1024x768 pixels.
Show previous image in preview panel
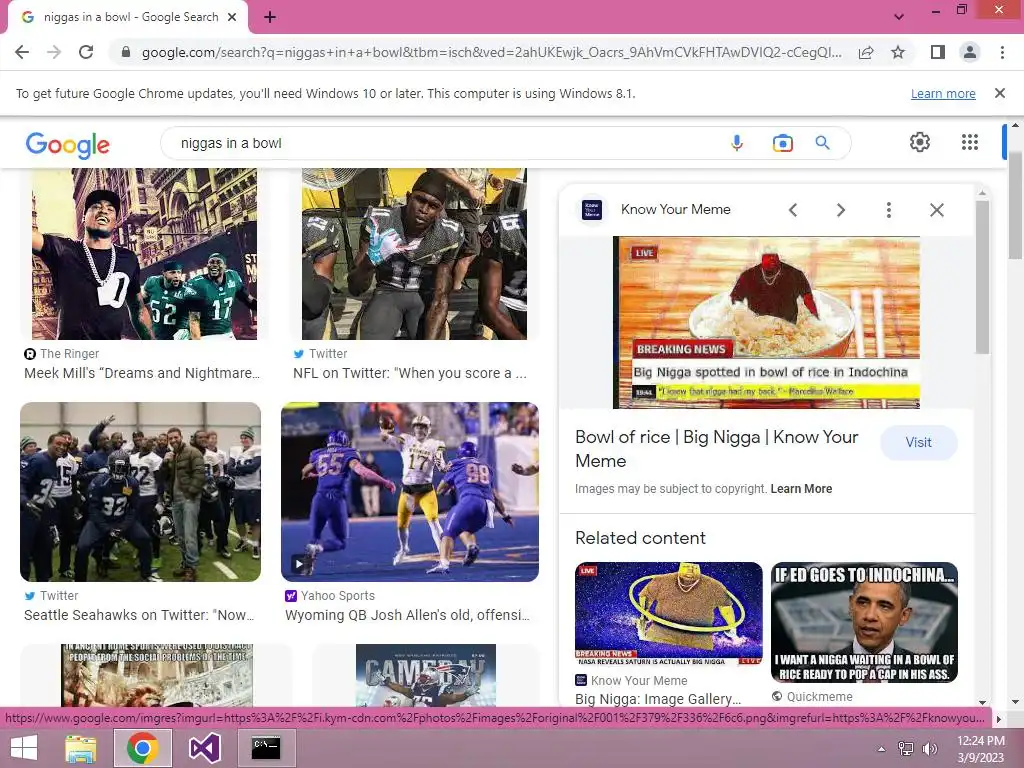793,210
